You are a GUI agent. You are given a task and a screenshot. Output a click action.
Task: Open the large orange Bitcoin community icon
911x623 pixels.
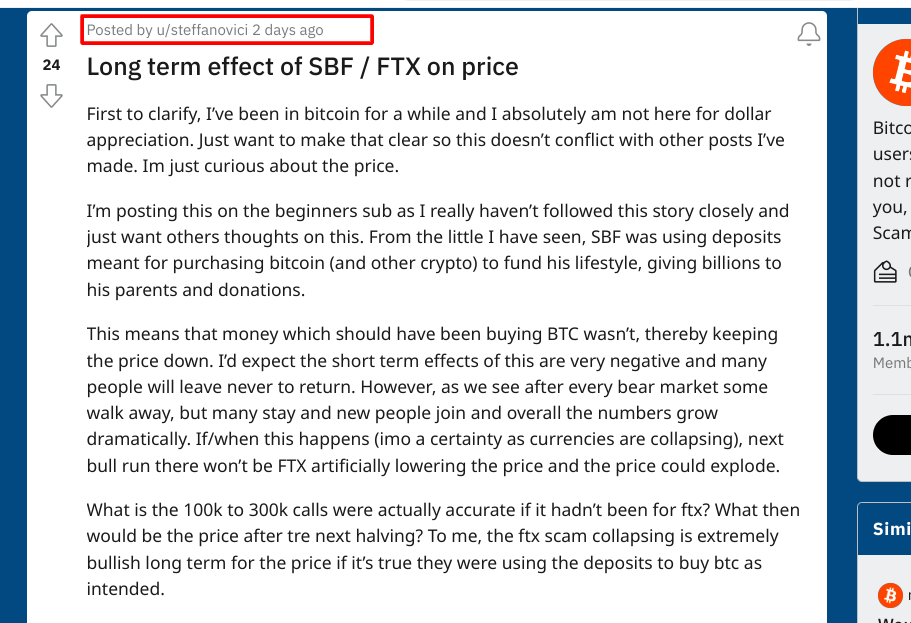pos(892,73)
